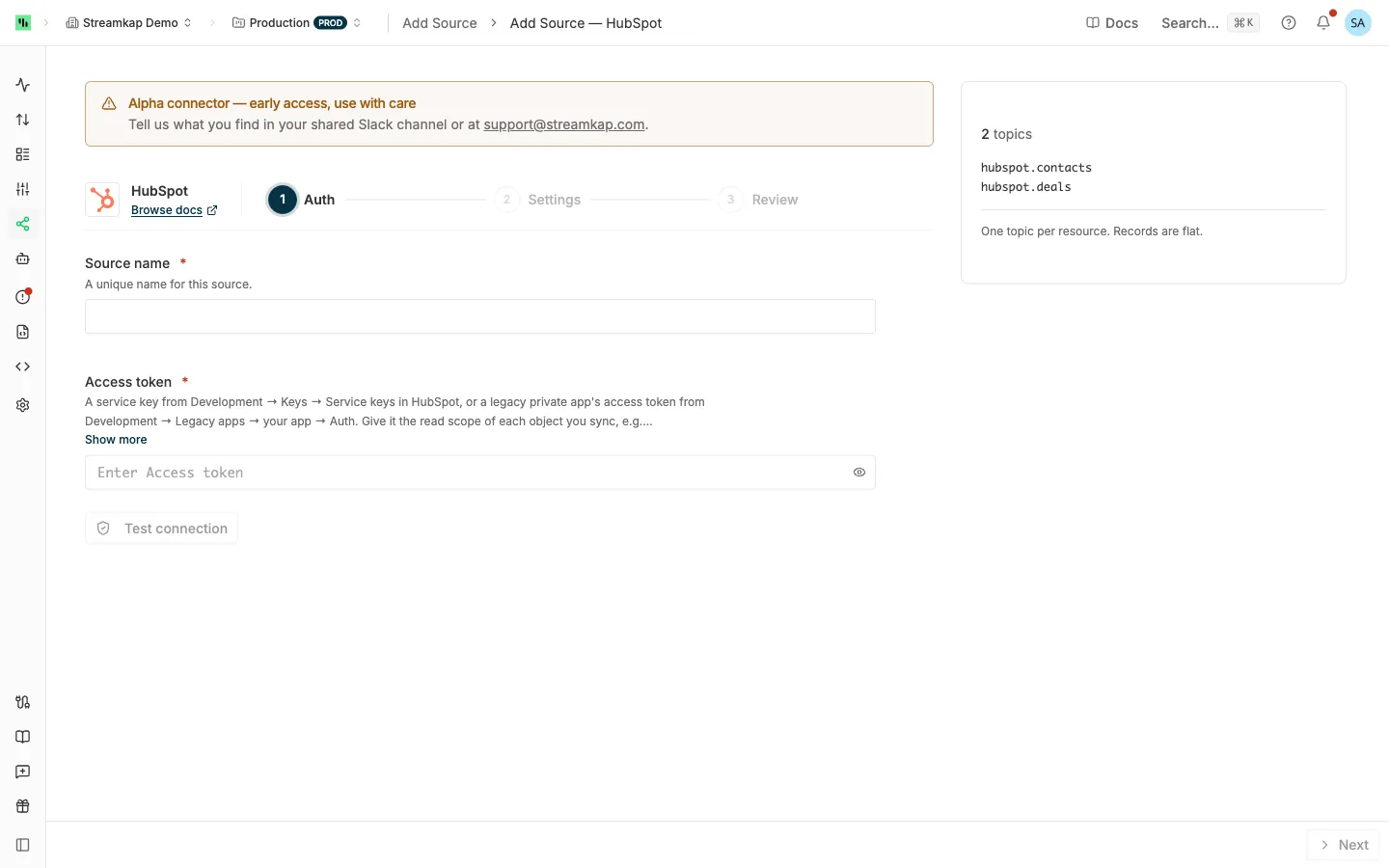Select the Auth step in wizard
Viewport: 1389px width, 868px height.
[x=302, y=200]
